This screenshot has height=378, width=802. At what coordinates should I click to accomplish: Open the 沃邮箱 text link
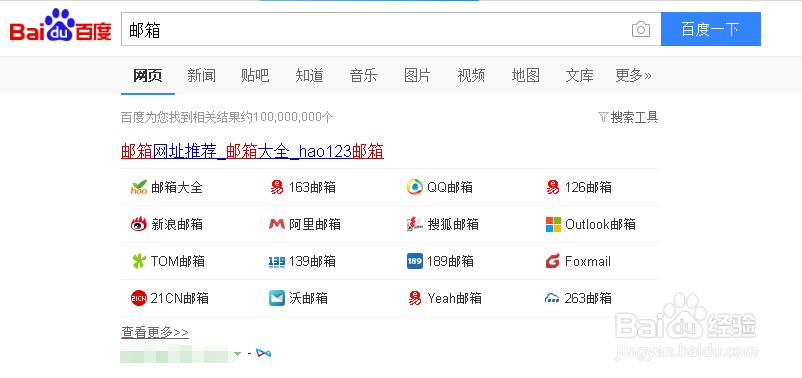(308, 298)
